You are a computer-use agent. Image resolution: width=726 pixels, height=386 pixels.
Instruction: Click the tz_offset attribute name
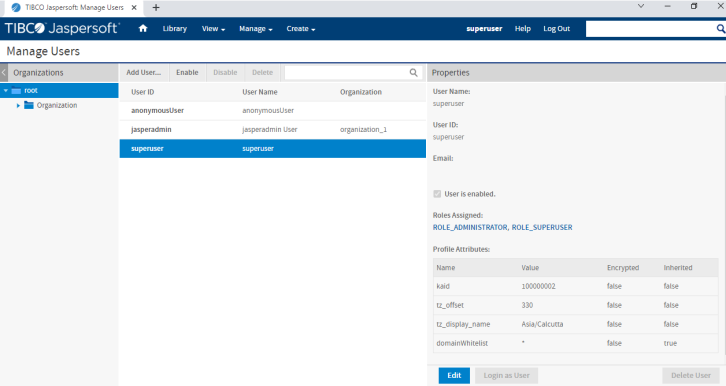click(x=450, y=305)
